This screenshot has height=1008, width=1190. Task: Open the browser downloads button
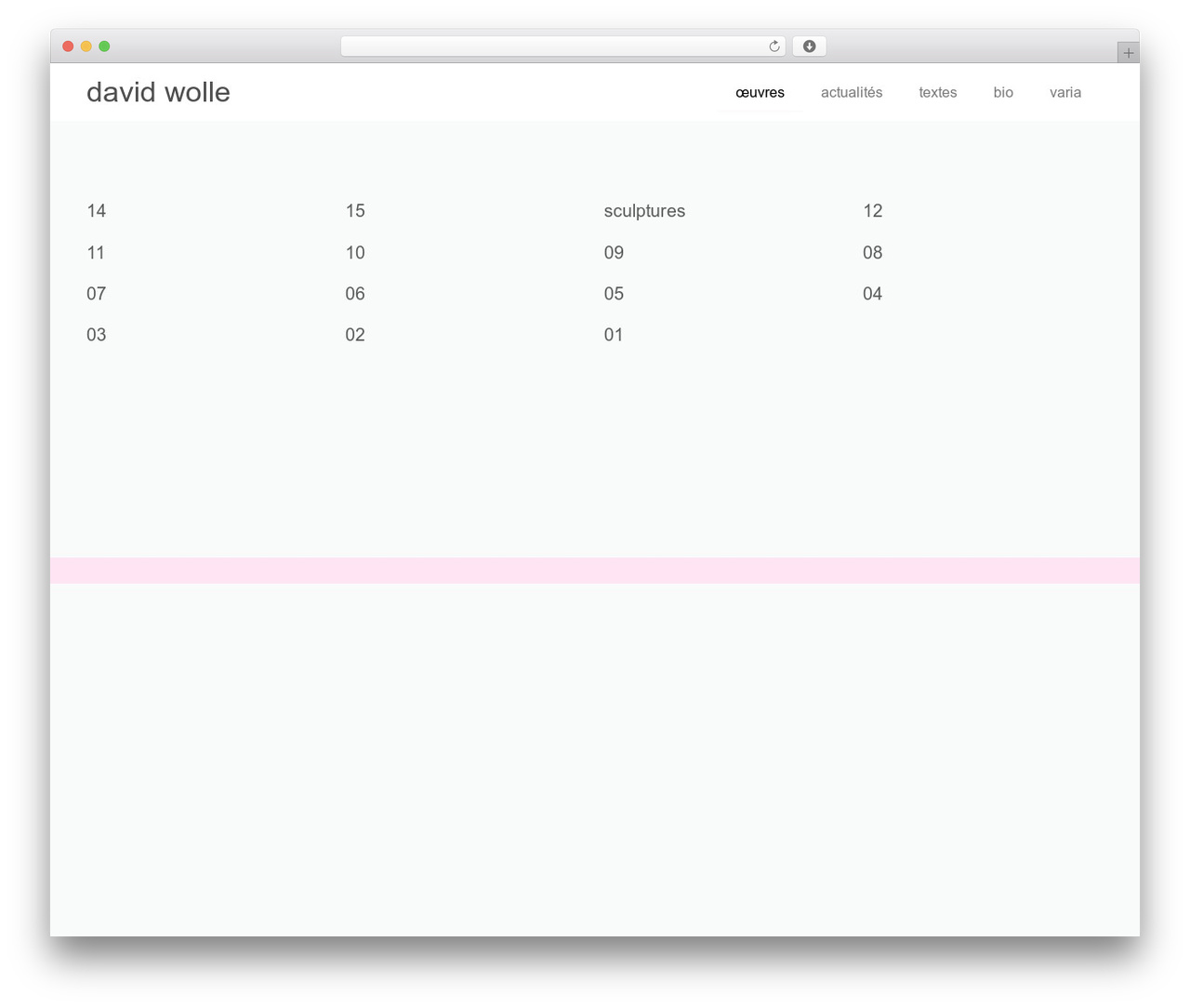point(809,46)
